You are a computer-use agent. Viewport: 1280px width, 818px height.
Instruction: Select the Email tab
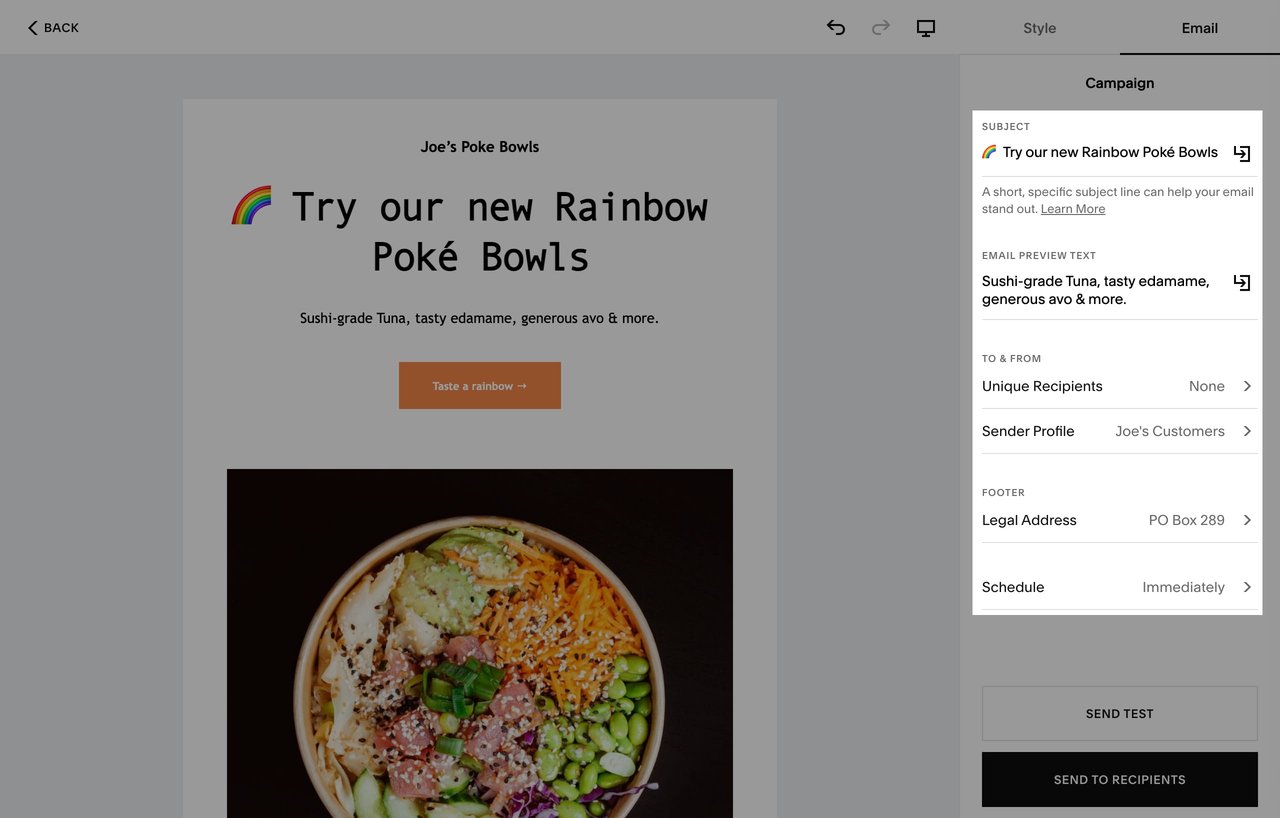[x=1199, y=28]
